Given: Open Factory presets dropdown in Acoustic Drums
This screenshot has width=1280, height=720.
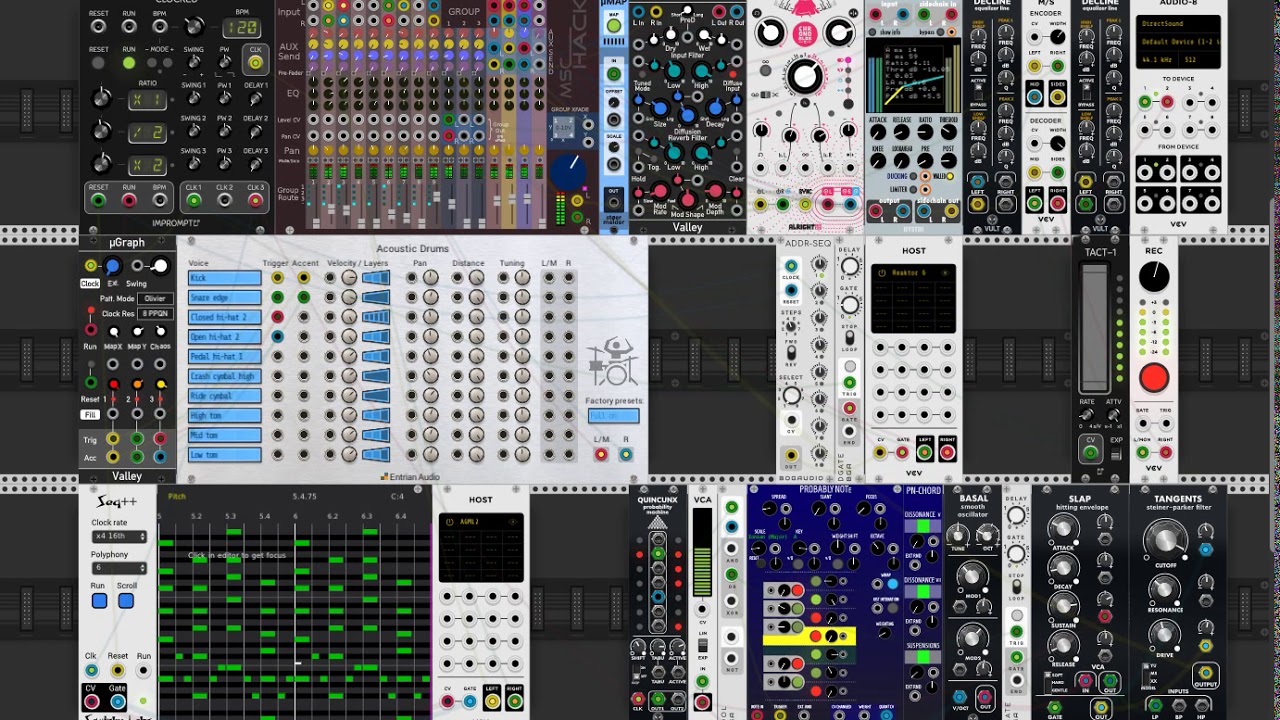Looking at the screenshot, I should pos(613,416).
